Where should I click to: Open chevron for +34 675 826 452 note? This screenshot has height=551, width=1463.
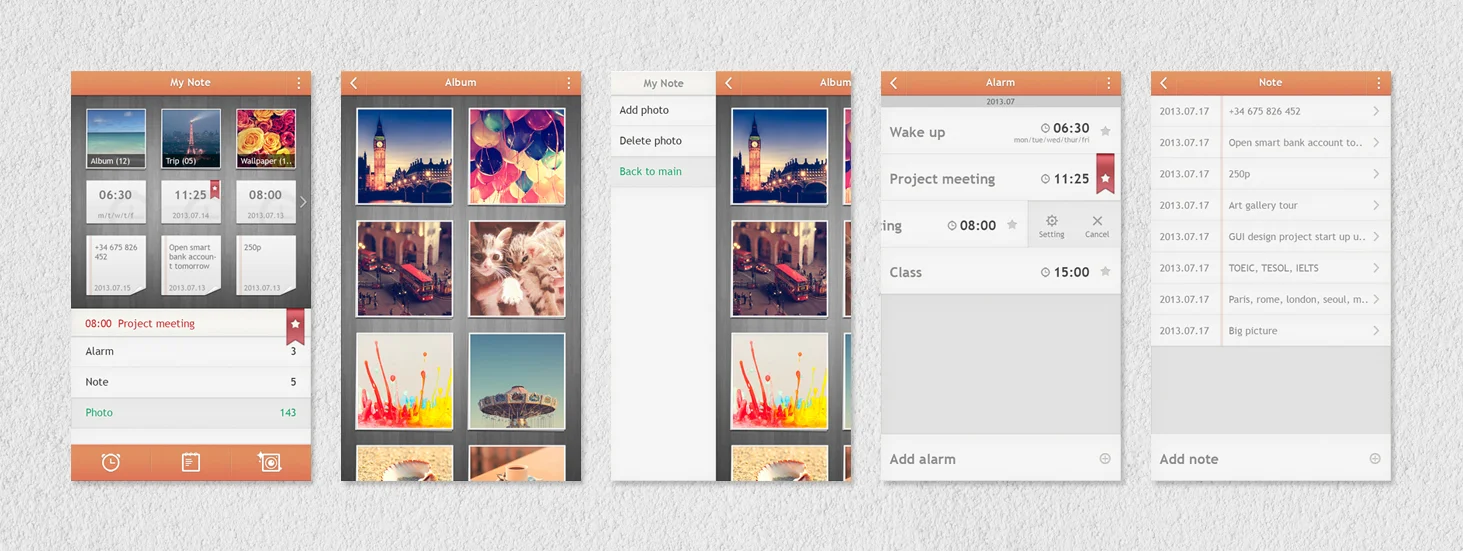coord(1376,111)
